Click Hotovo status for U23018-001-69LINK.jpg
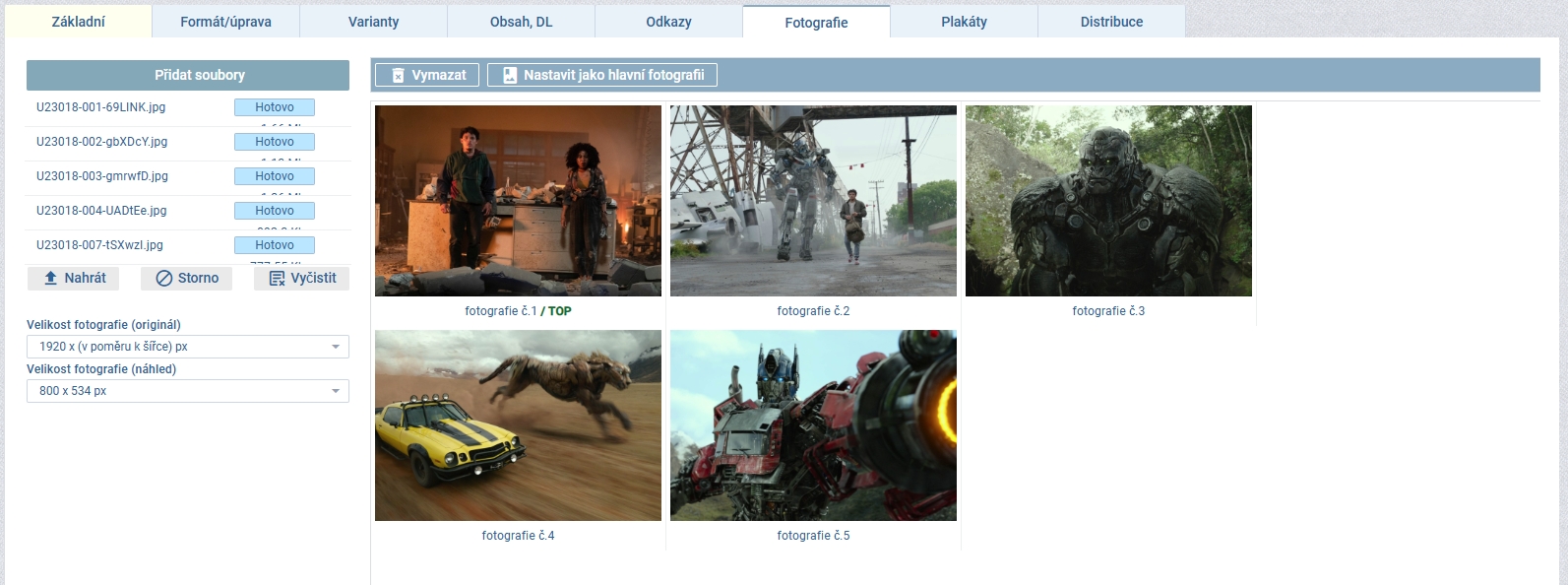The width and height of the screenshot is (1568, 585). click(275, 107)
